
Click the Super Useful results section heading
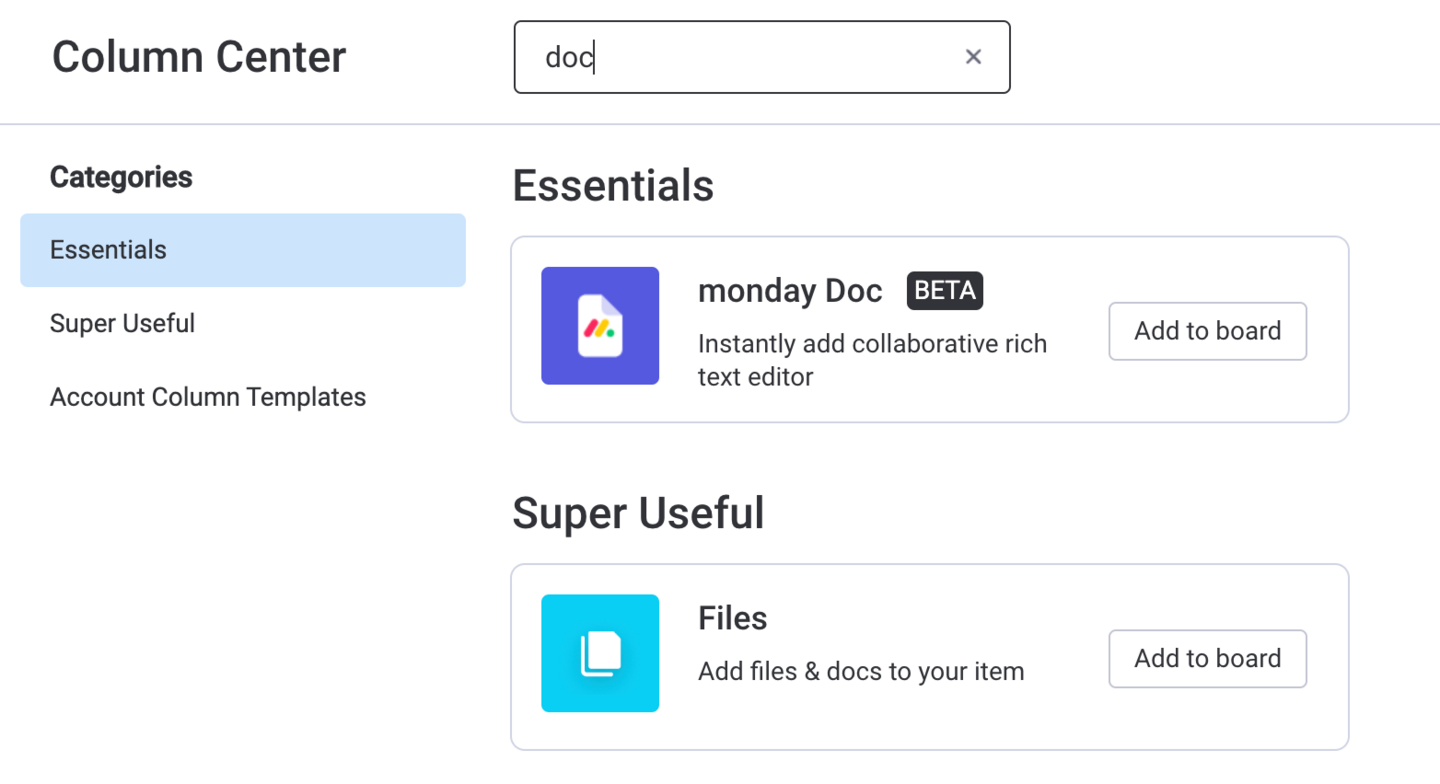click(638, 513)
